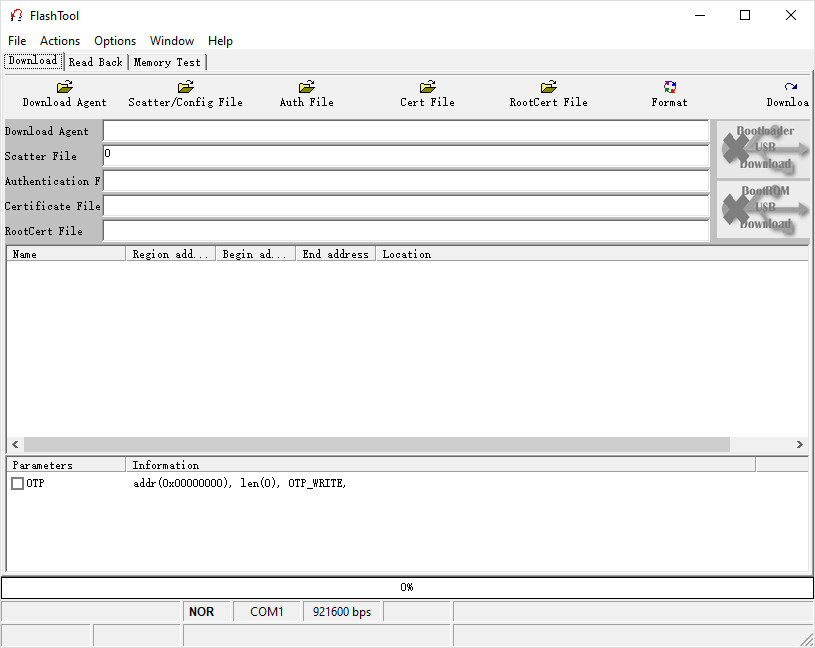Click the Location column header

coord(592,254)
